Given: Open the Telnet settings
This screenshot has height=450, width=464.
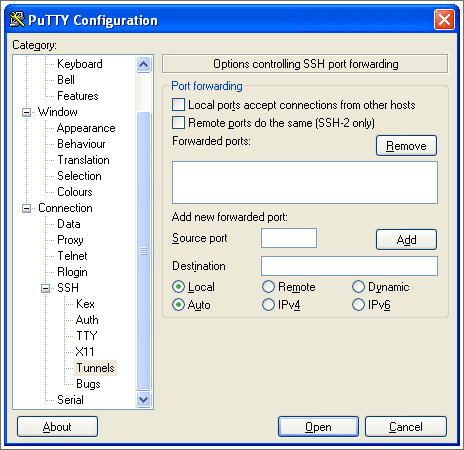Looking at the screenshot, I should pyautogui.click(x=72, y=256).
